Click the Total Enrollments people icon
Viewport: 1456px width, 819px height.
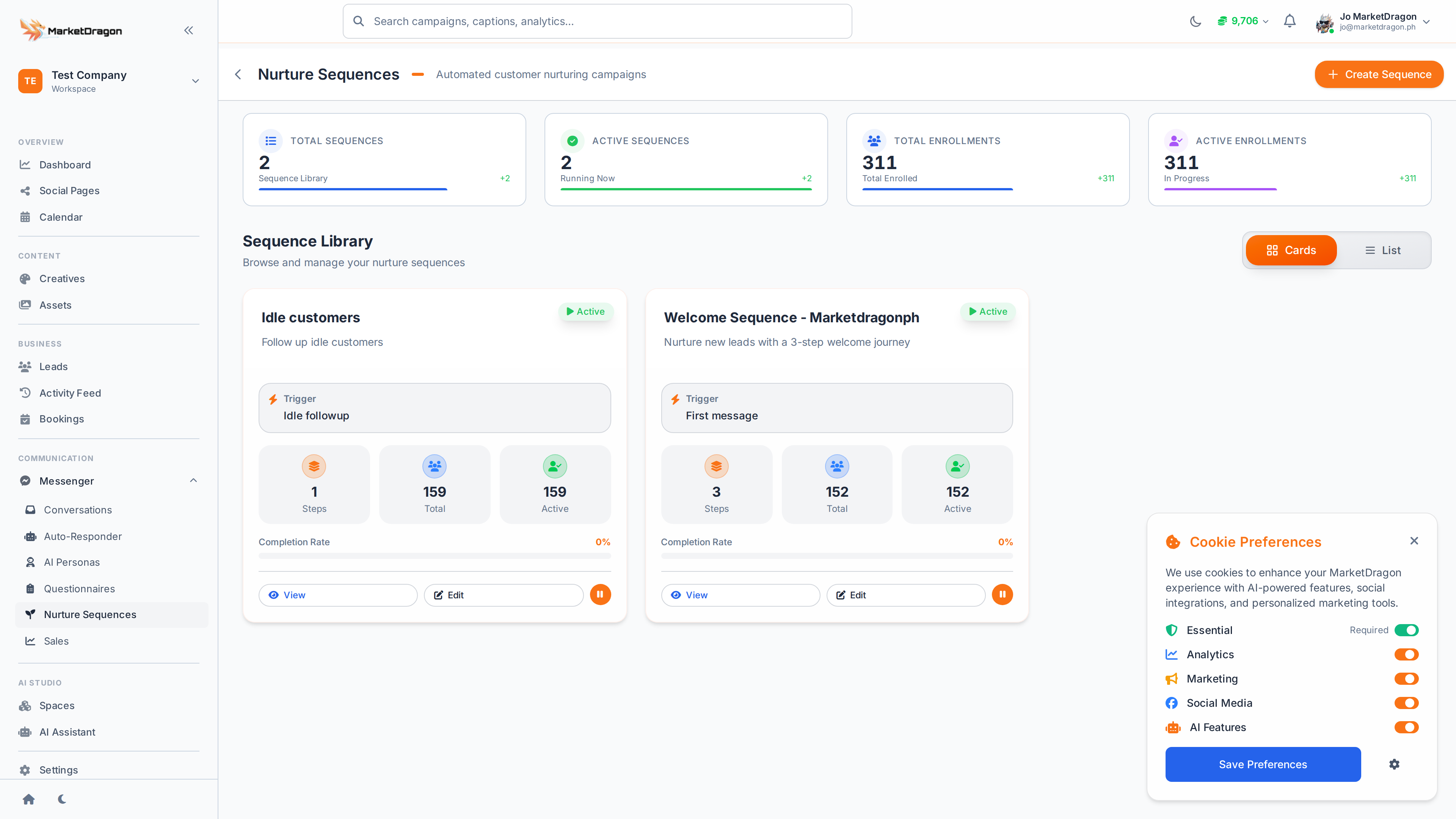point(874,141)
